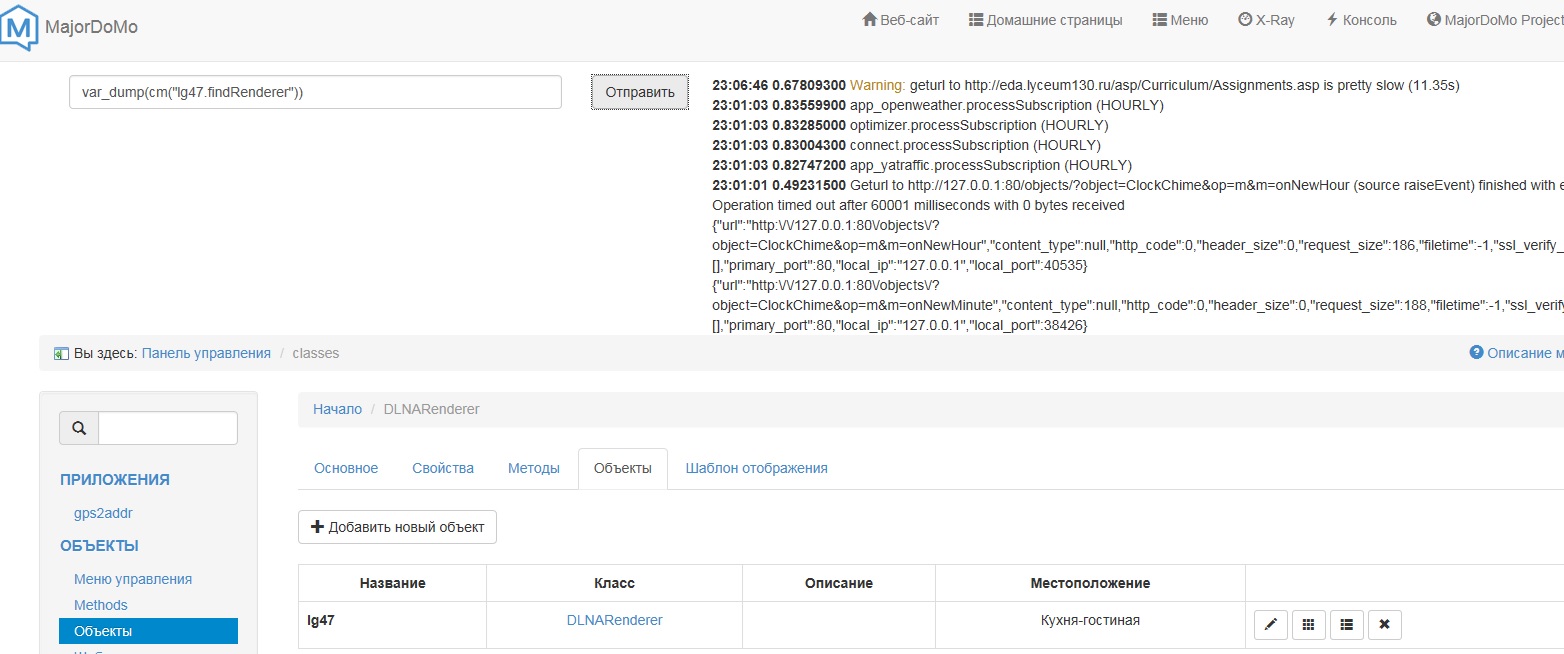The image size is (1564, 654).
Task: Click the help icon beside Описание
Action: coord(1476,353)
